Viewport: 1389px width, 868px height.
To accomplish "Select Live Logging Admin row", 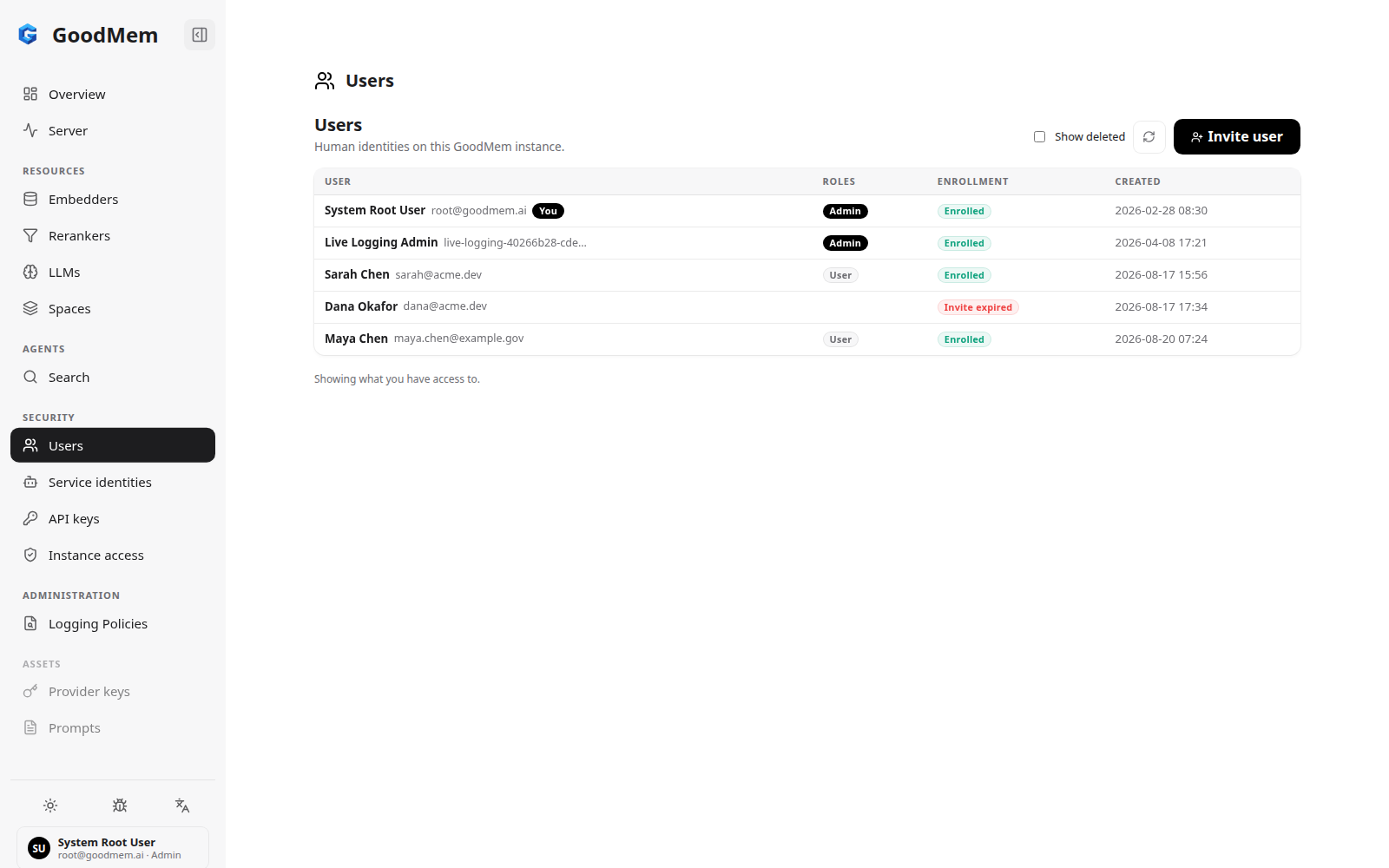I will coord(807,243).
